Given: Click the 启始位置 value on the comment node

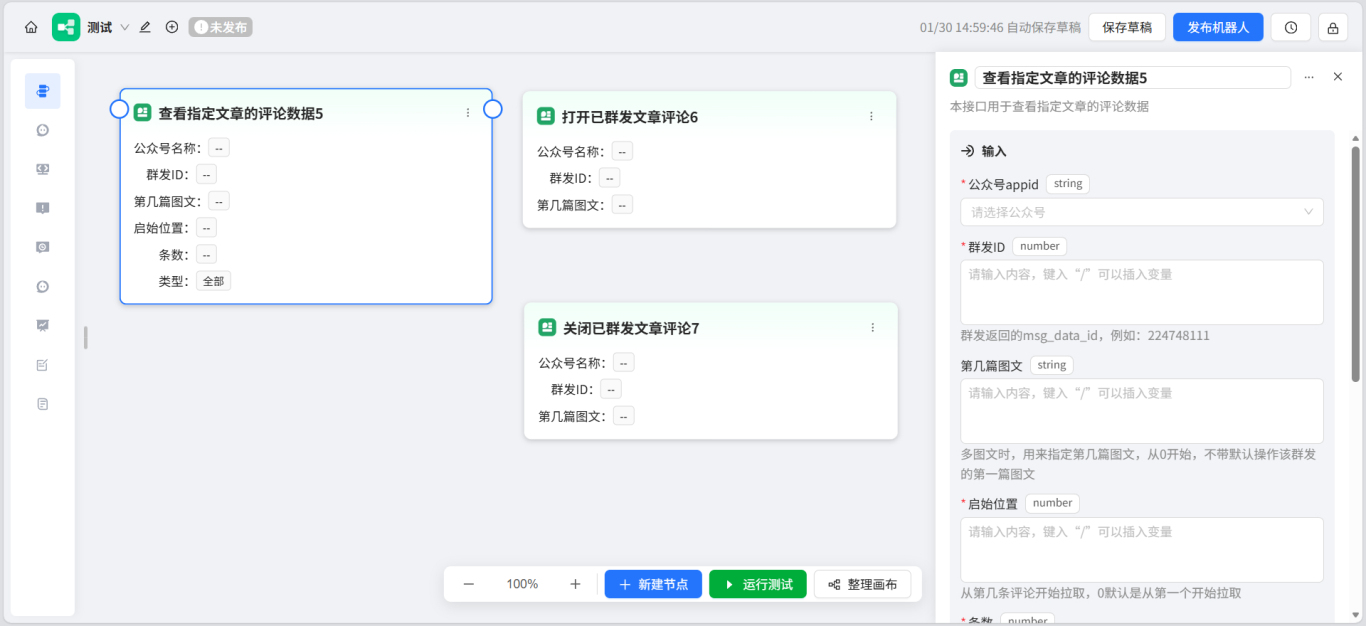Looking at the screenshot, I should coord(206,227).
